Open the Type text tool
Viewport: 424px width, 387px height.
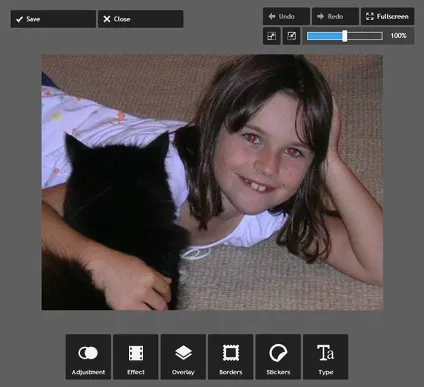[325, 357]
